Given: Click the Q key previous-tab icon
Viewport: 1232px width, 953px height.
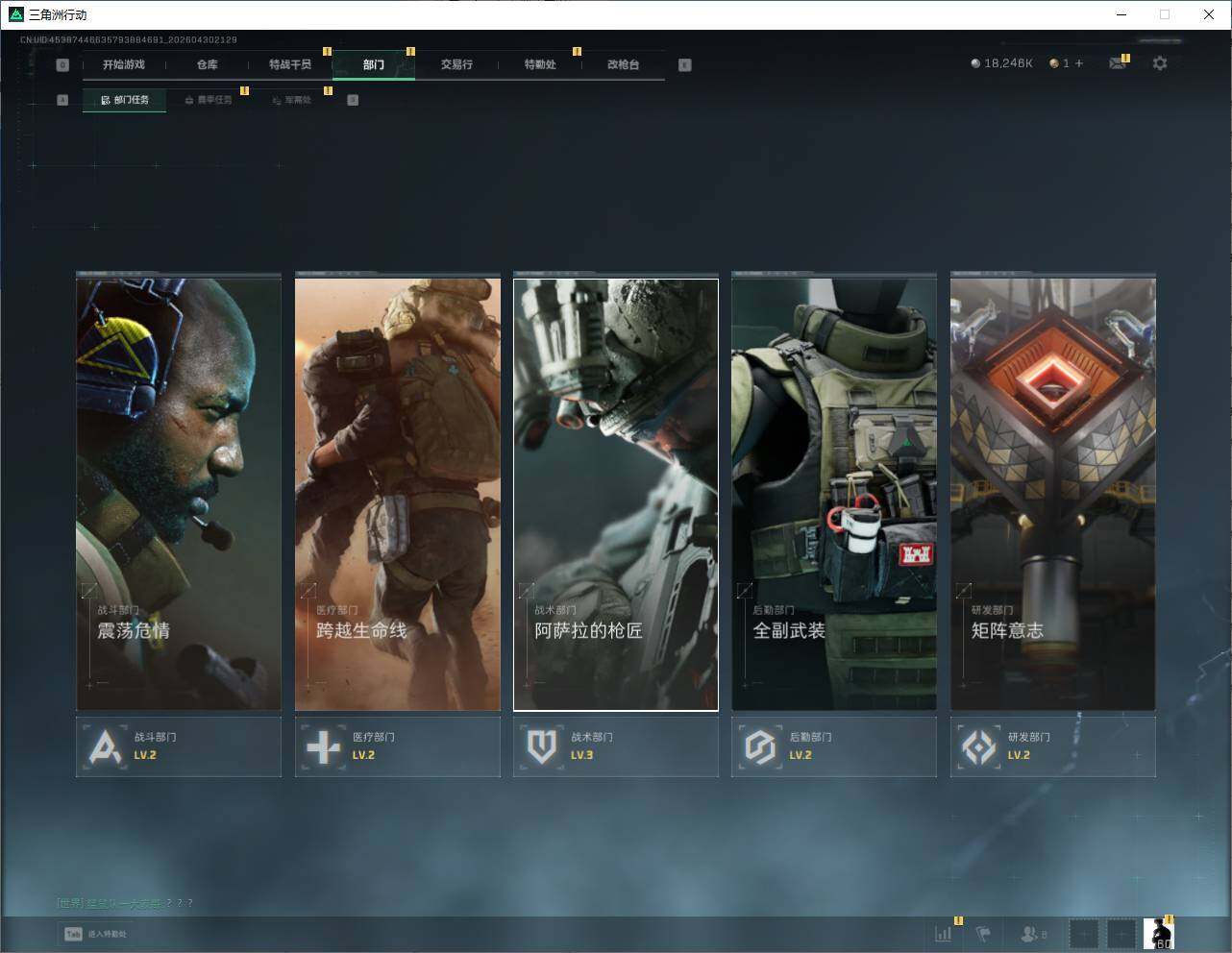Looking at the screenshot, I should (62, 65).
